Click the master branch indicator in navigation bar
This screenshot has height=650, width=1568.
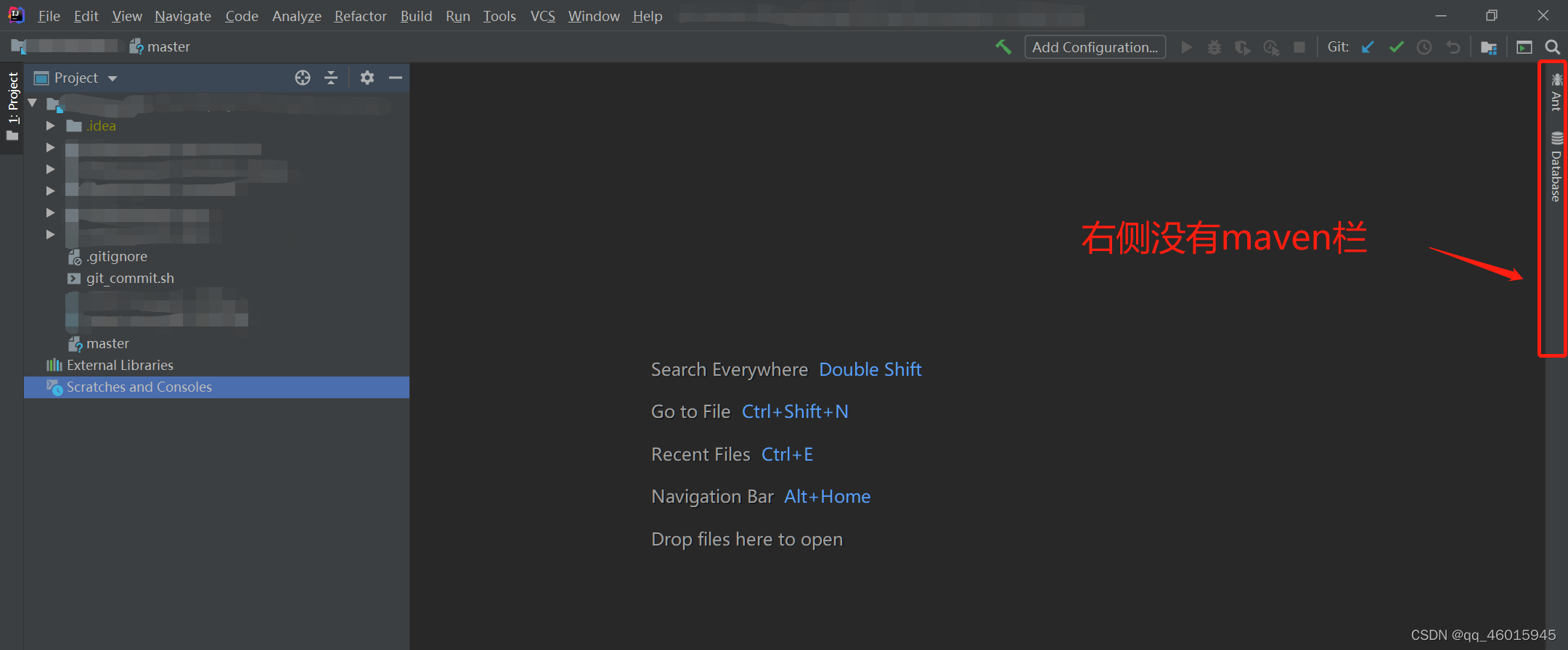160,47
